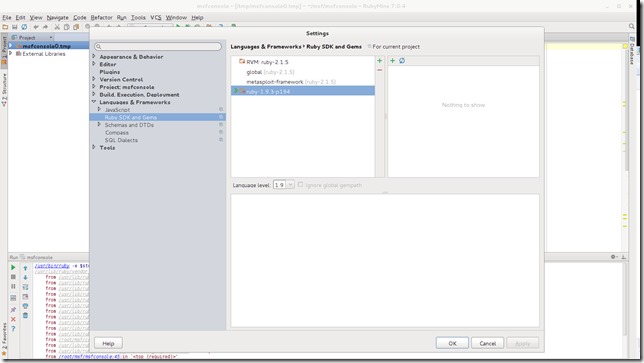
Task: Select Compass settings entry
Action: 117,132
